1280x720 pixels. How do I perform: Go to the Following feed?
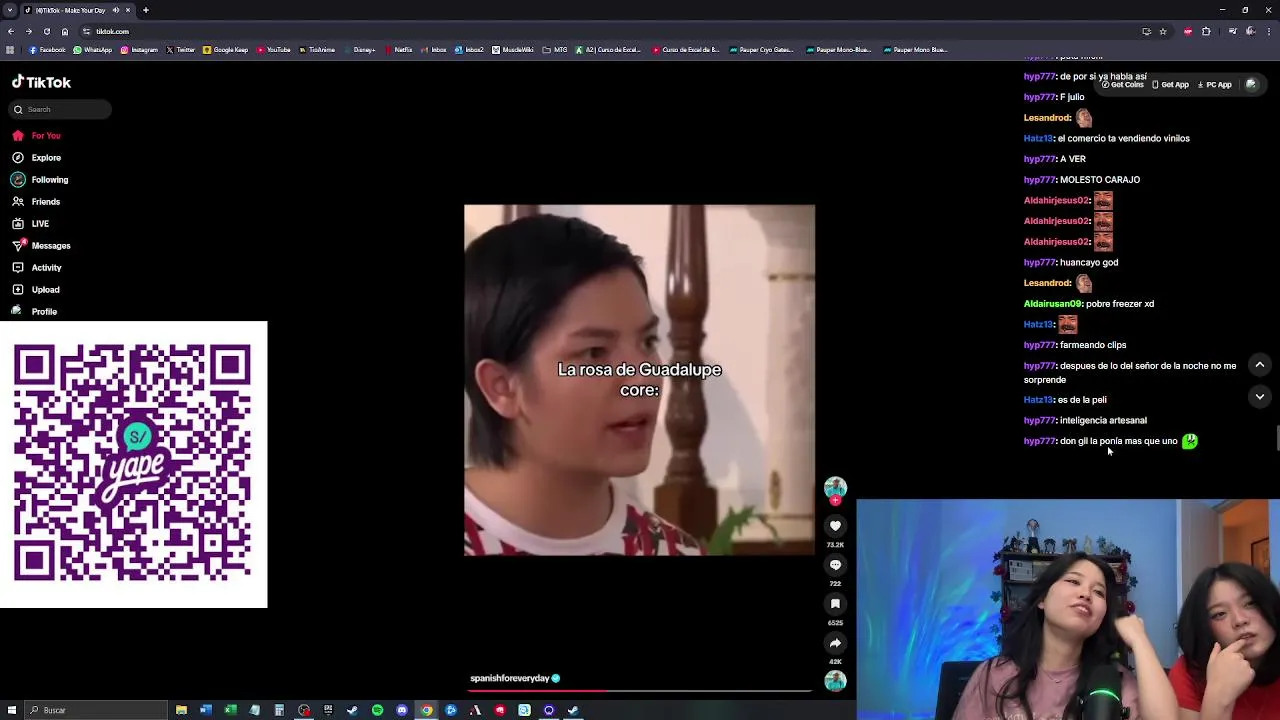click(x=40, y=180)
